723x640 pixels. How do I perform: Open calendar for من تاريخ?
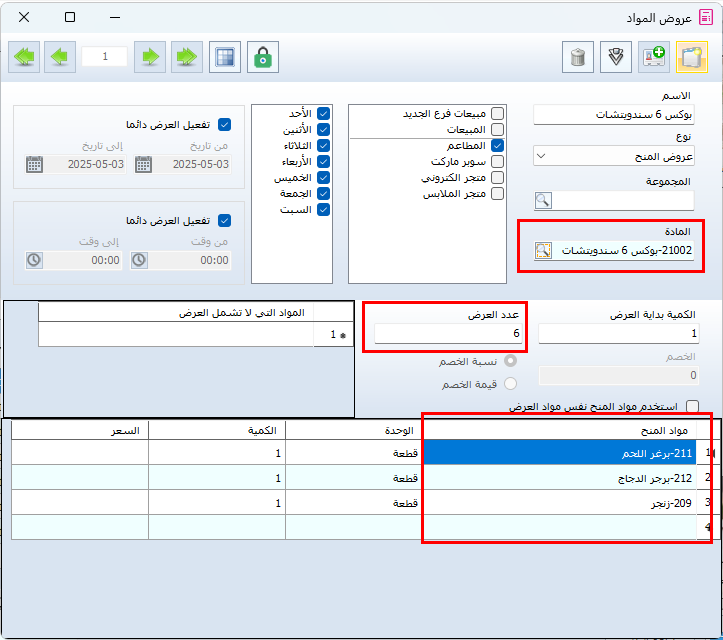click(x=143, y=164)
